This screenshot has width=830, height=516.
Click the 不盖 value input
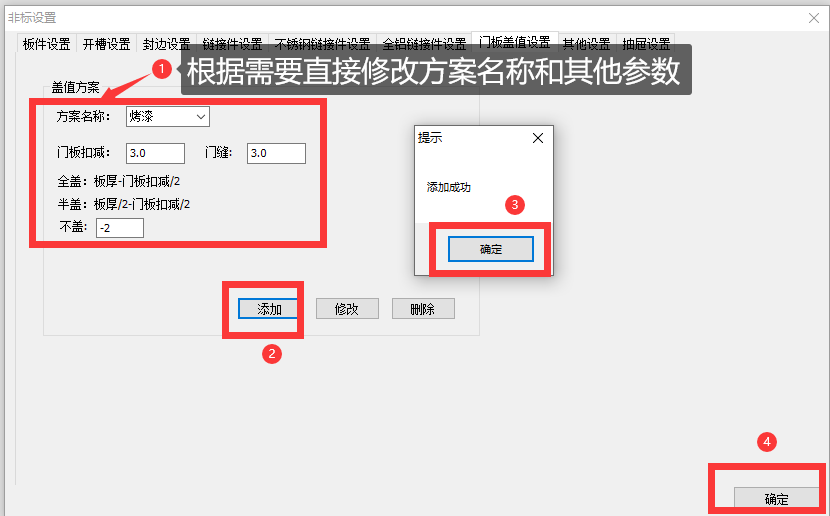point(120,228)
